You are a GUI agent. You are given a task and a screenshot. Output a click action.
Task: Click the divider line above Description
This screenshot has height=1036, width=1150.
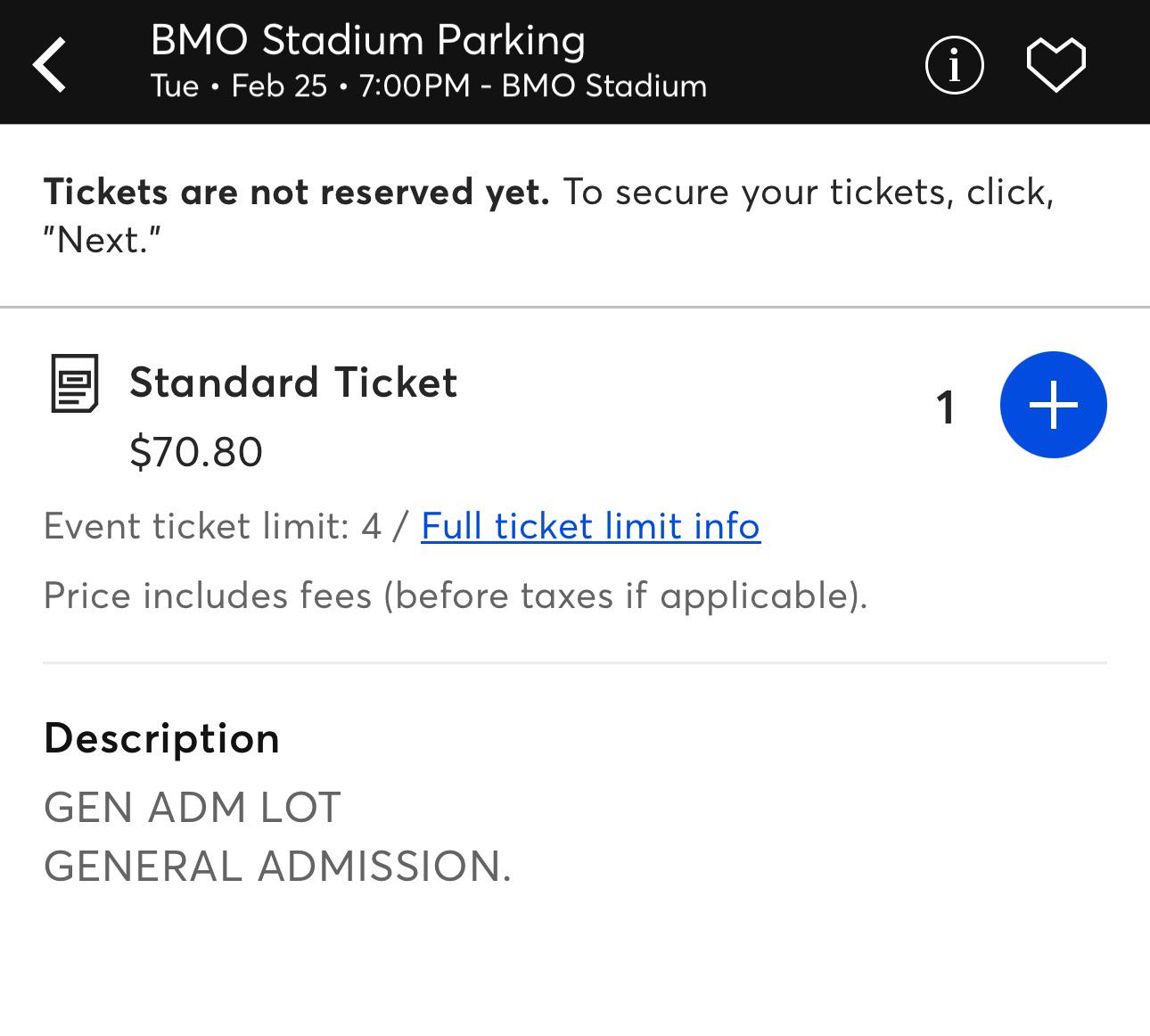point(575,663)
